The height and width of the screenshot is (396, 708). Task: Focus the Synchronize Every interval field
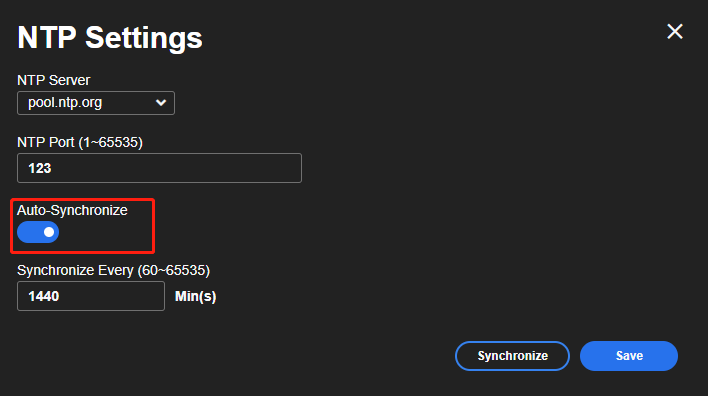tap(91, 296)
